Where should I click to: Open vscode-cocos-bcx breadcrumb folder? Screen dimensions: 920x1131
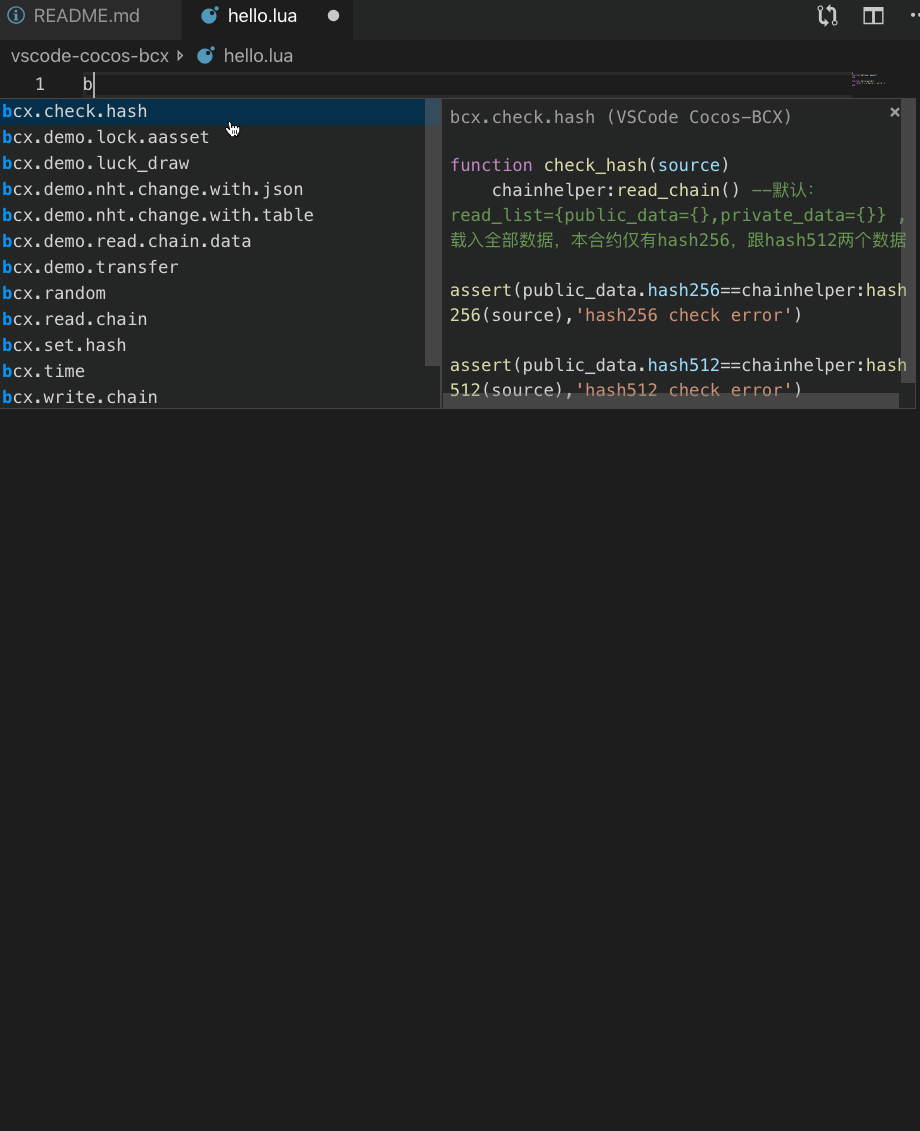point(89,56)
